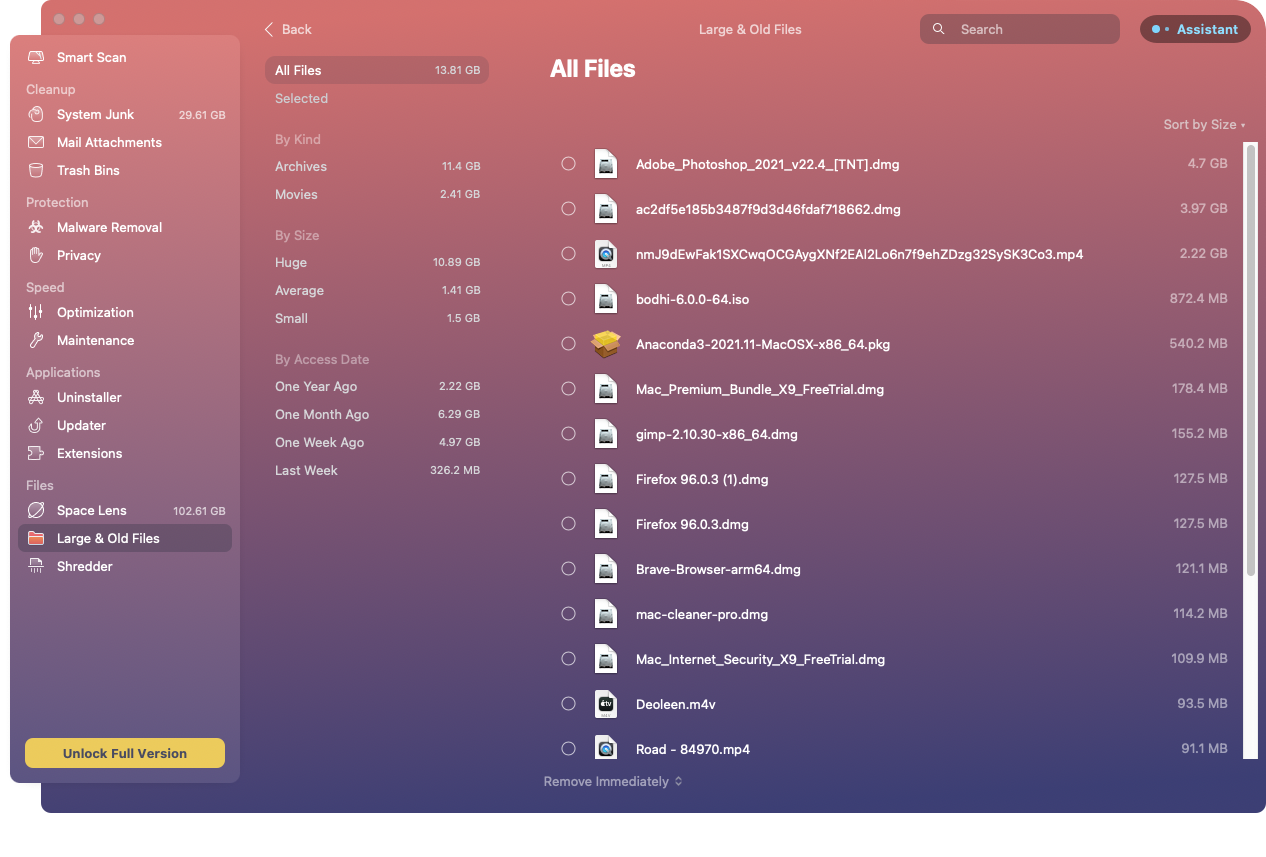This screenshot has width=1266, height=857.
Task: Check the Anaconda3-2021.11 pkg file
Action: point(568,344)
